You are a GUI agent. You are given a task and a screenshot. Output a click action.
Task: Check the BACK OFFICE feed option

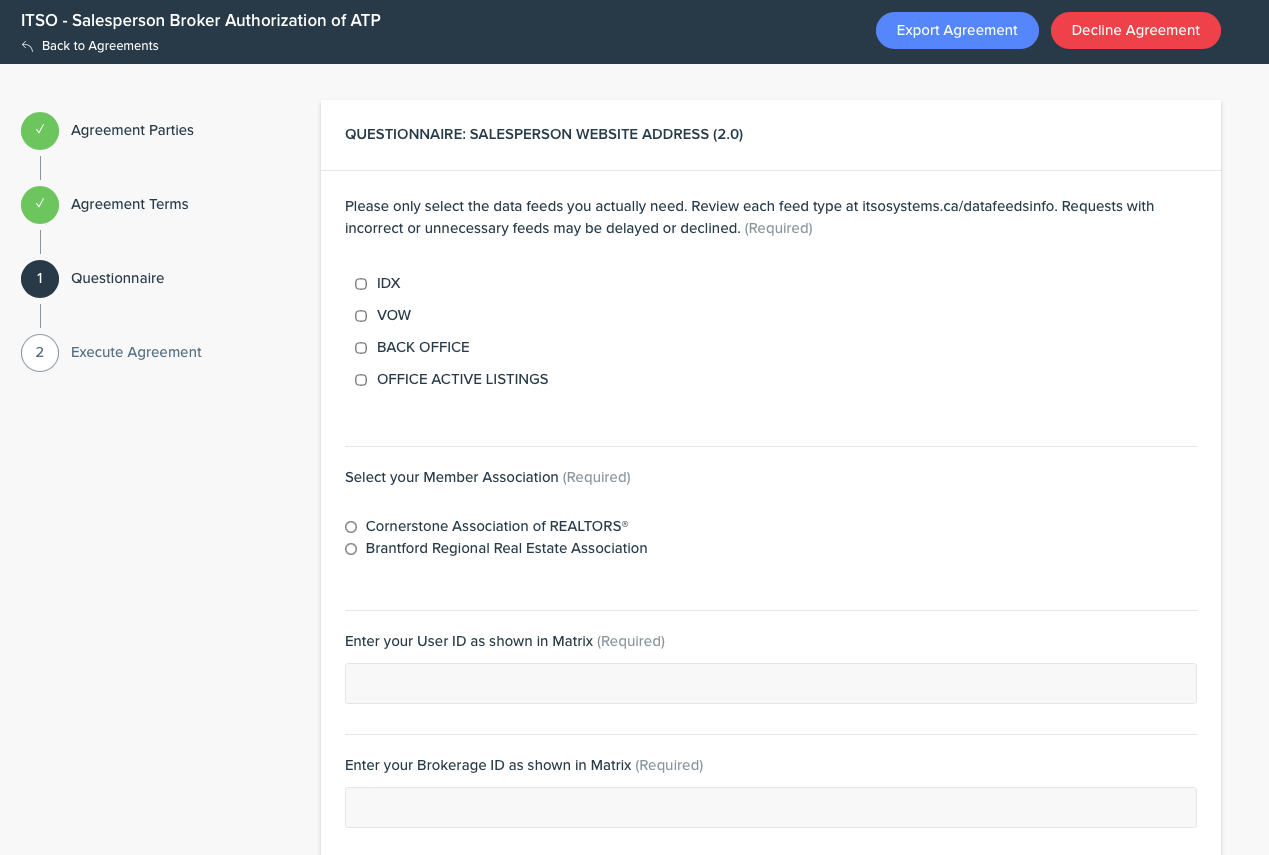pos(361,348)
